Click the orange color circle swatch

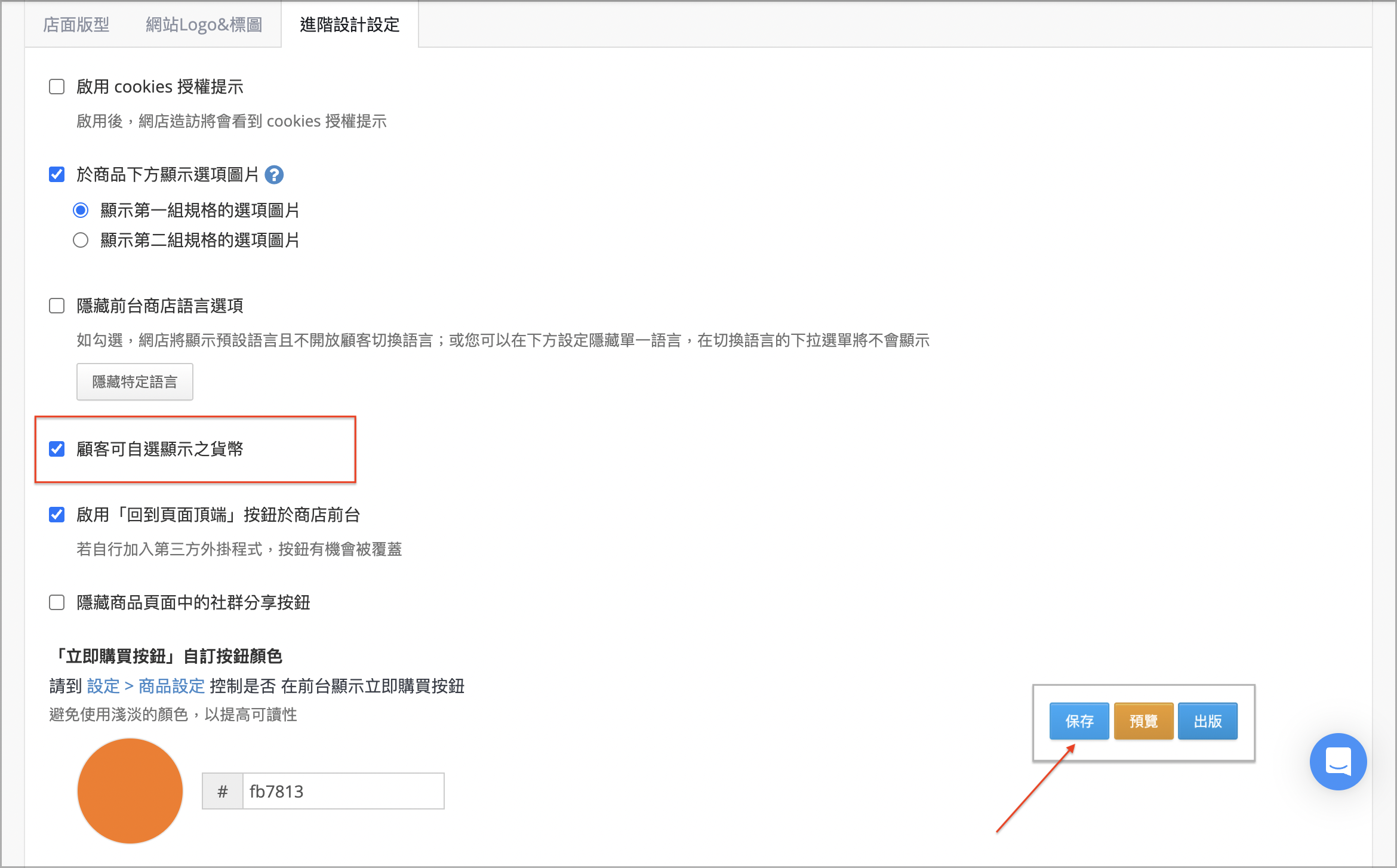pos(130,791)
